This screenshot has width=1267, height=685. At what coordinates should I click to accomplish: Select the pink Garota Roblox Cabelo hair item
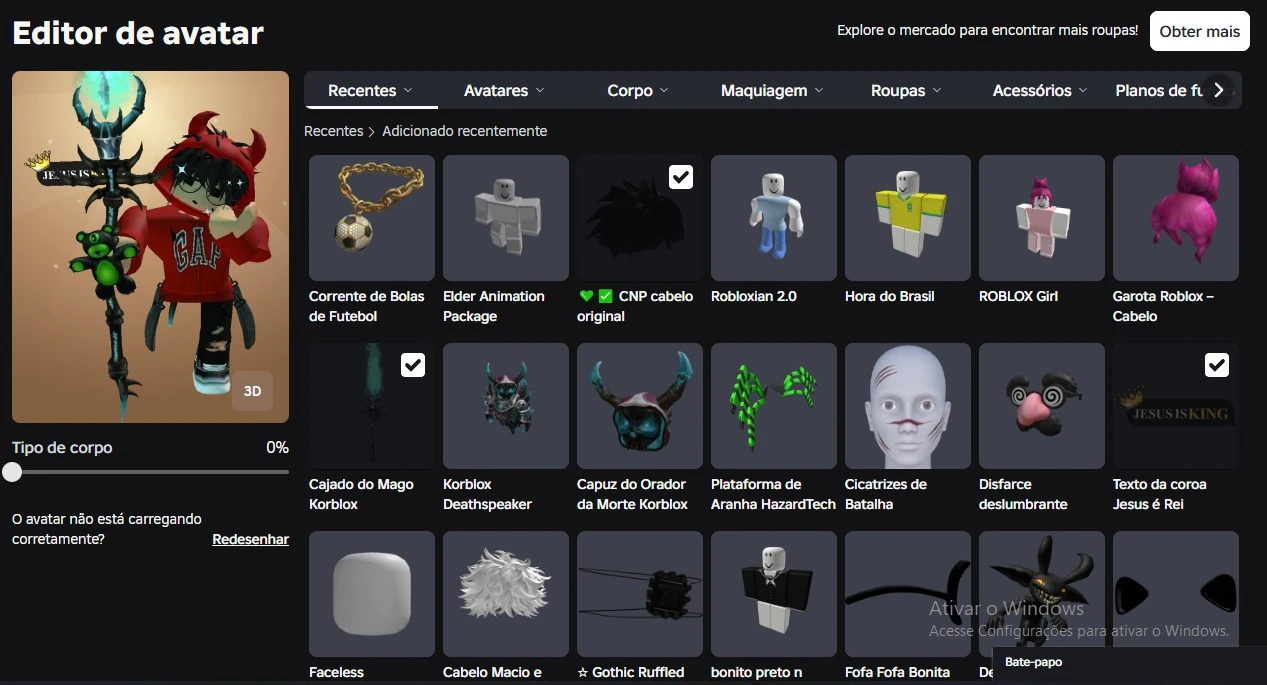click(1175, 217)
